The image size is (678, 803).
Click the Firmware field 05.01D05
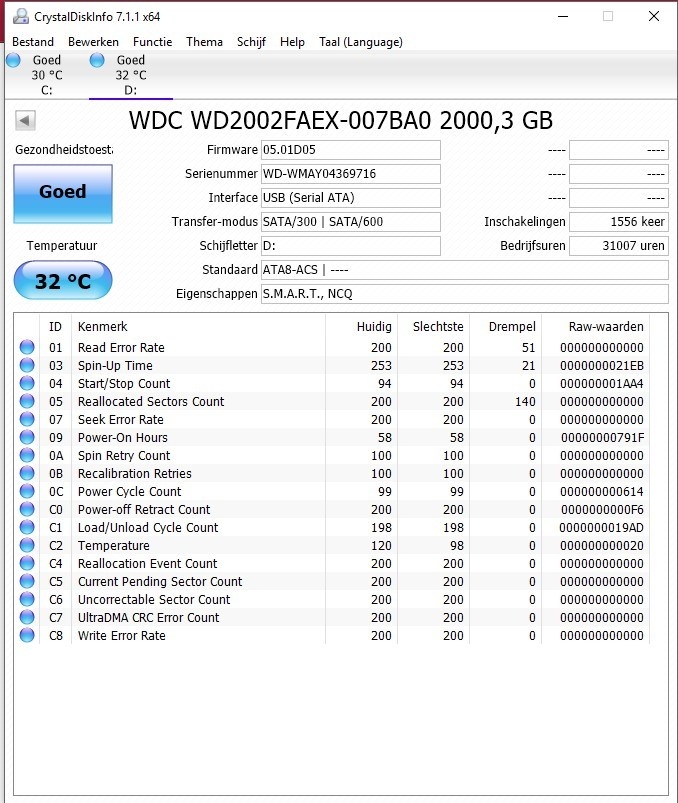[x=351, y=150]
